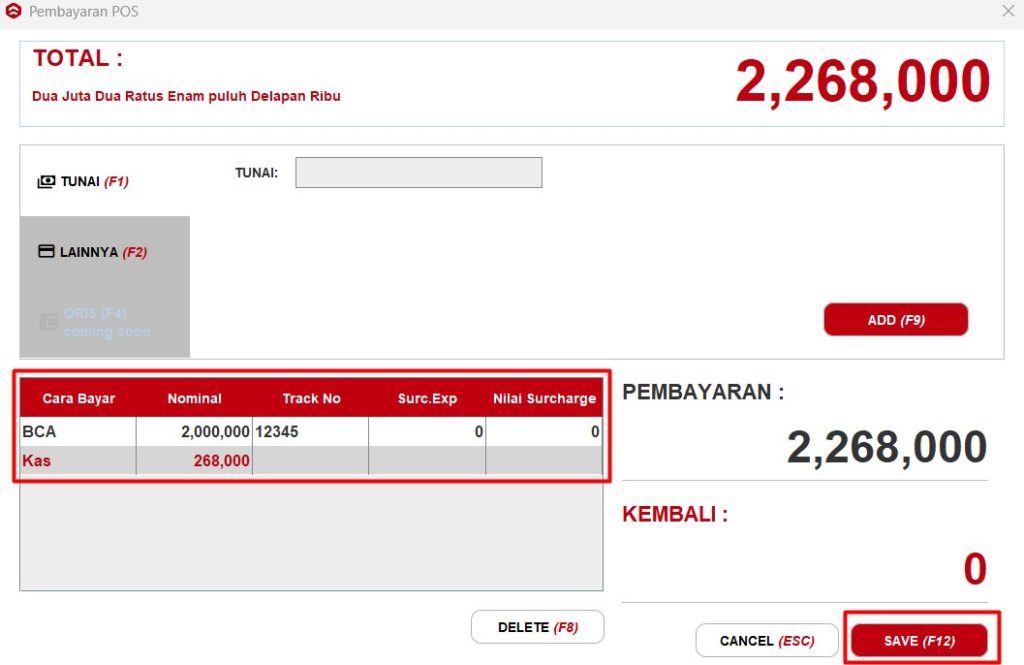The width and height of the screenshot is (1024, 665).
Task: Click the cash icon beside TUNAI
Action: [x=46, y=182]
